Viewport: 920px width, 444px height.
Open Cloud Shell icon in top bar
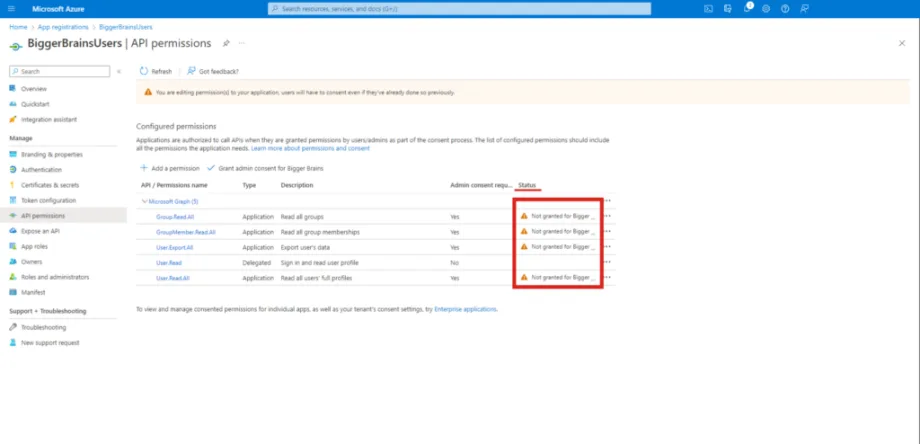[708, 9]
